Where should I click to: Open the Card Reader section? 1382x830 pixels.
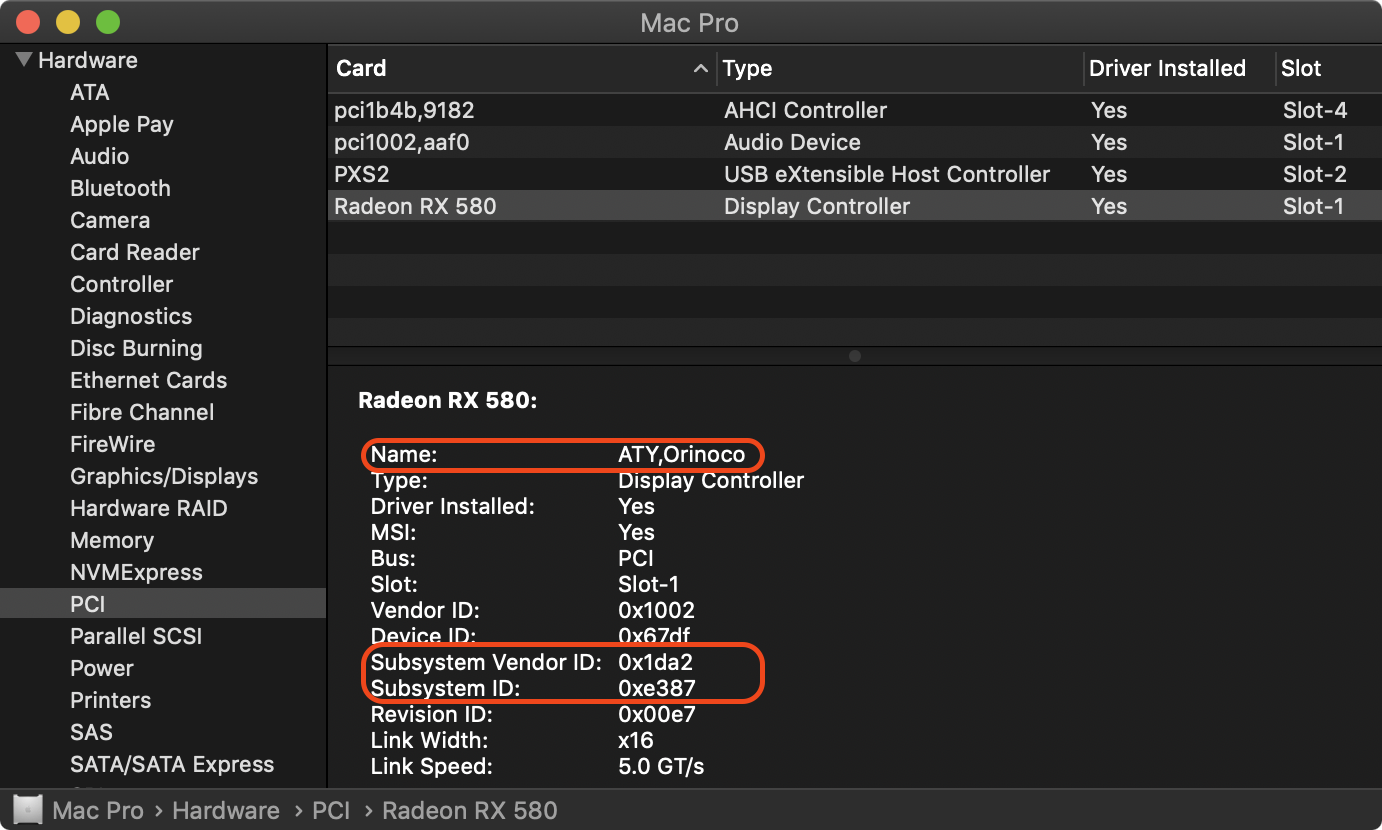[135, 252]
